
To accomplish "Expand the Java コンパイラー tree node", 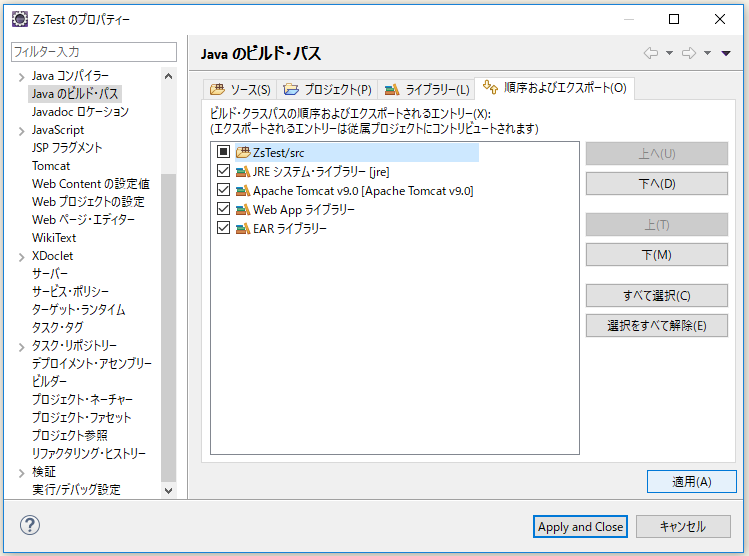I will pos(21,77).
